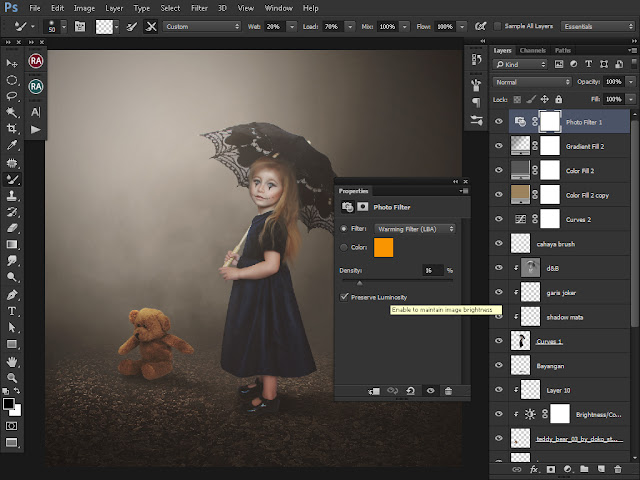The image size is (640, 480).
Task: Pick the Clone Stamp tool
Action: pyautogui.click(x=12, y=196)
